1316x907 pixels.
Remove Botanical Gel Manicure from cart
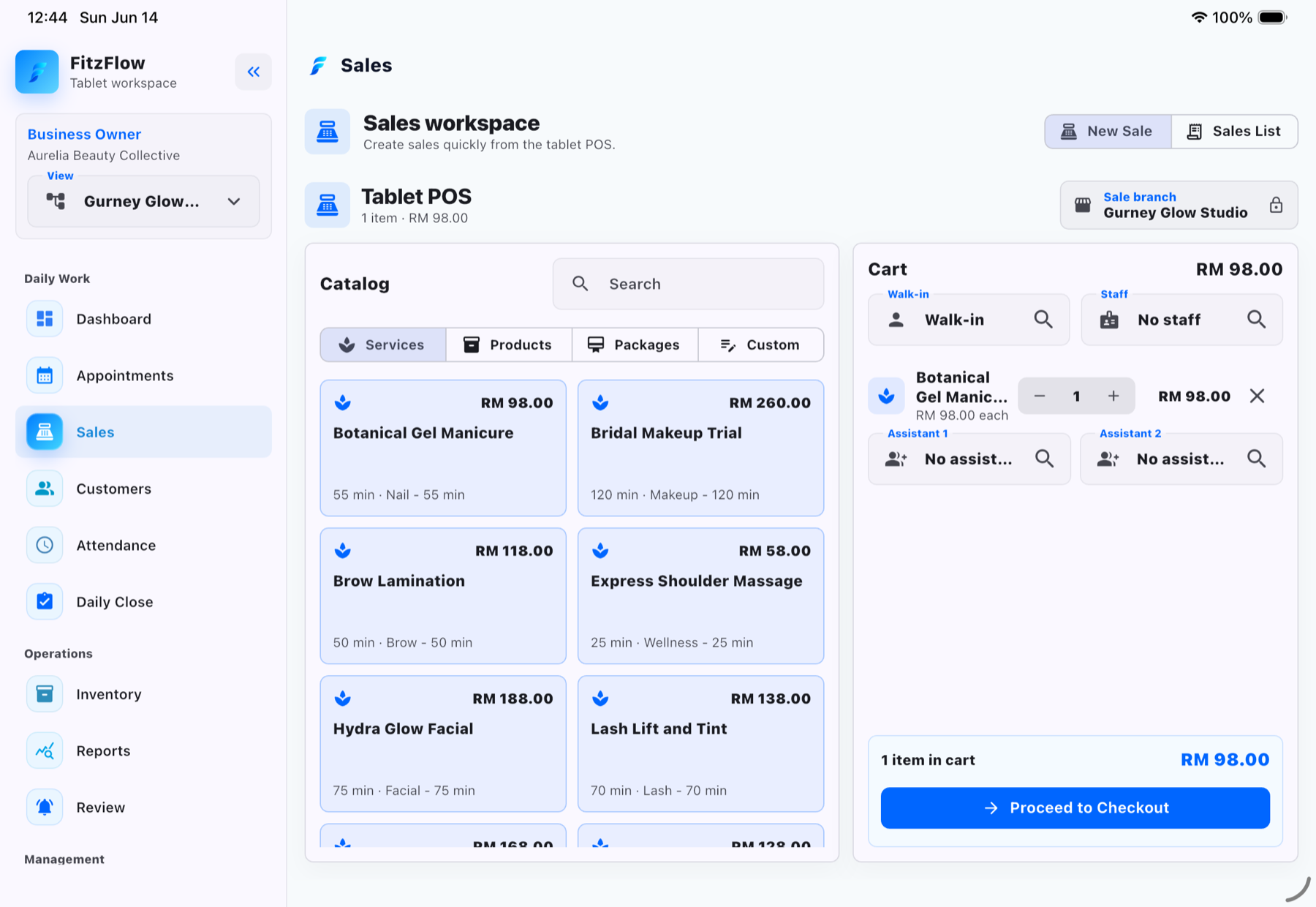pyautogui.click(x=1257, y=396)
